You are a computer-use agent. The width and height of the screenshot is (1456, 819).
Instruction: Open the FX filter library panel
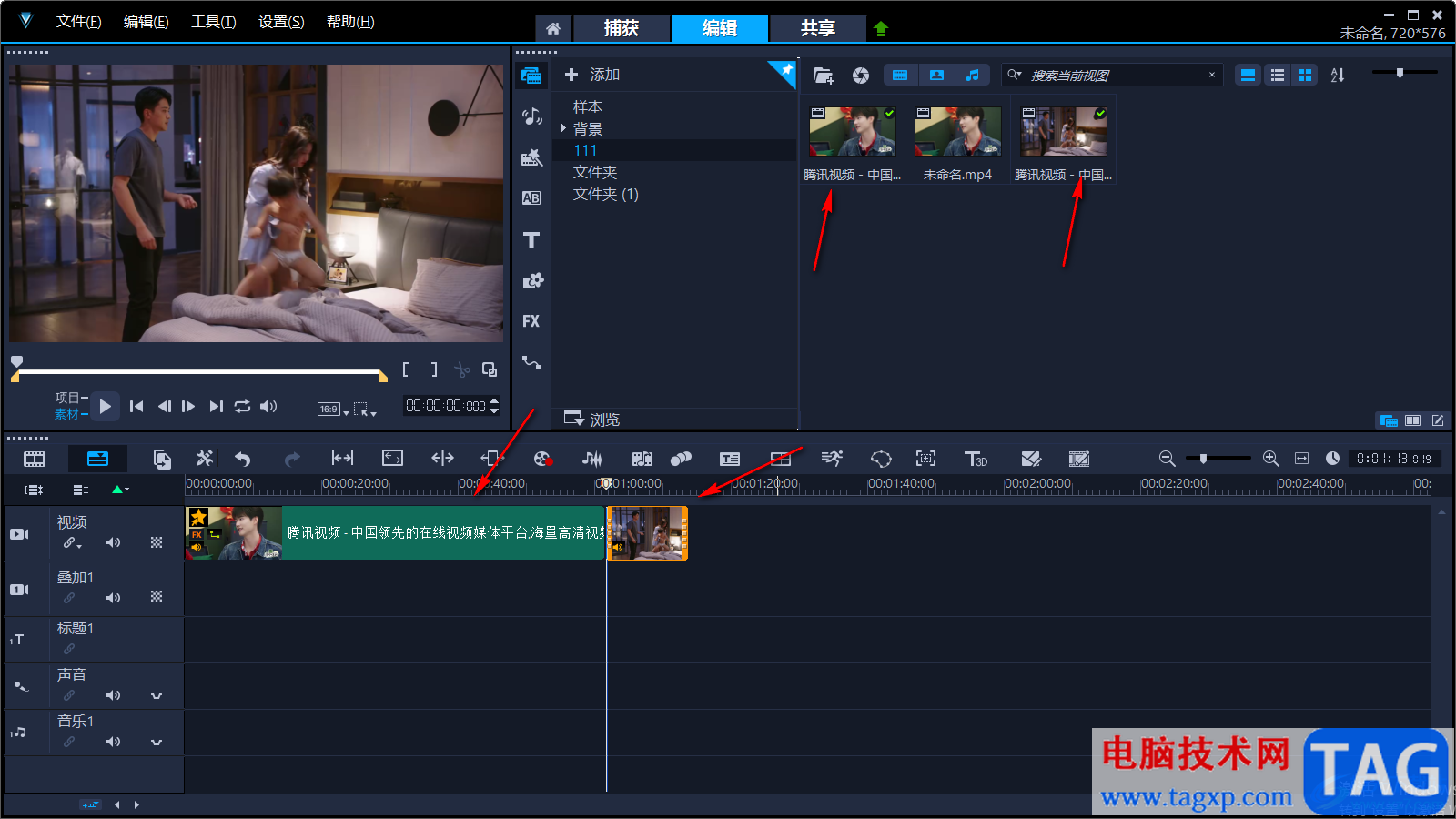(x=531, y=321)
